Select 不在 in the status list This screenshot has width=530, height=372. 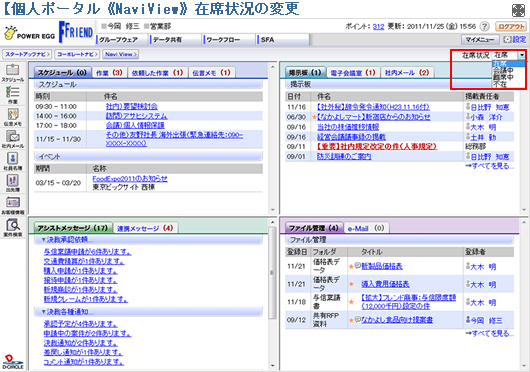[509, 83]
